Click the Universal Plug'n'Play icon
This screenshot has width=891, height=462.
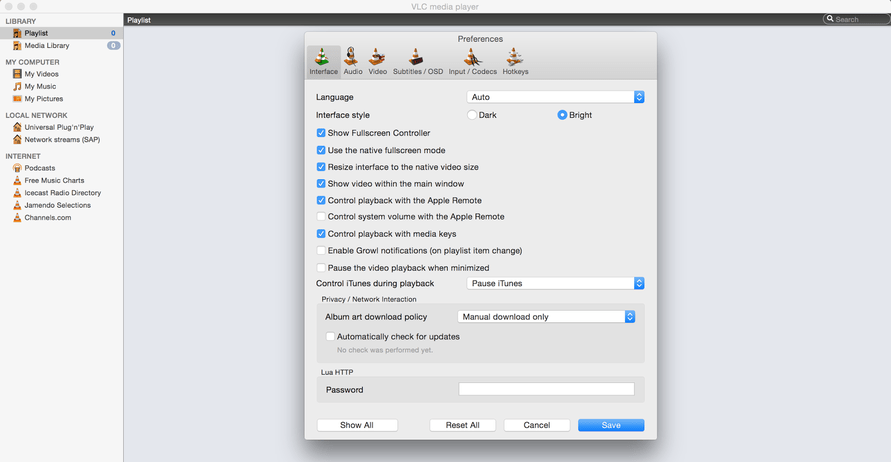pos(17,127)
